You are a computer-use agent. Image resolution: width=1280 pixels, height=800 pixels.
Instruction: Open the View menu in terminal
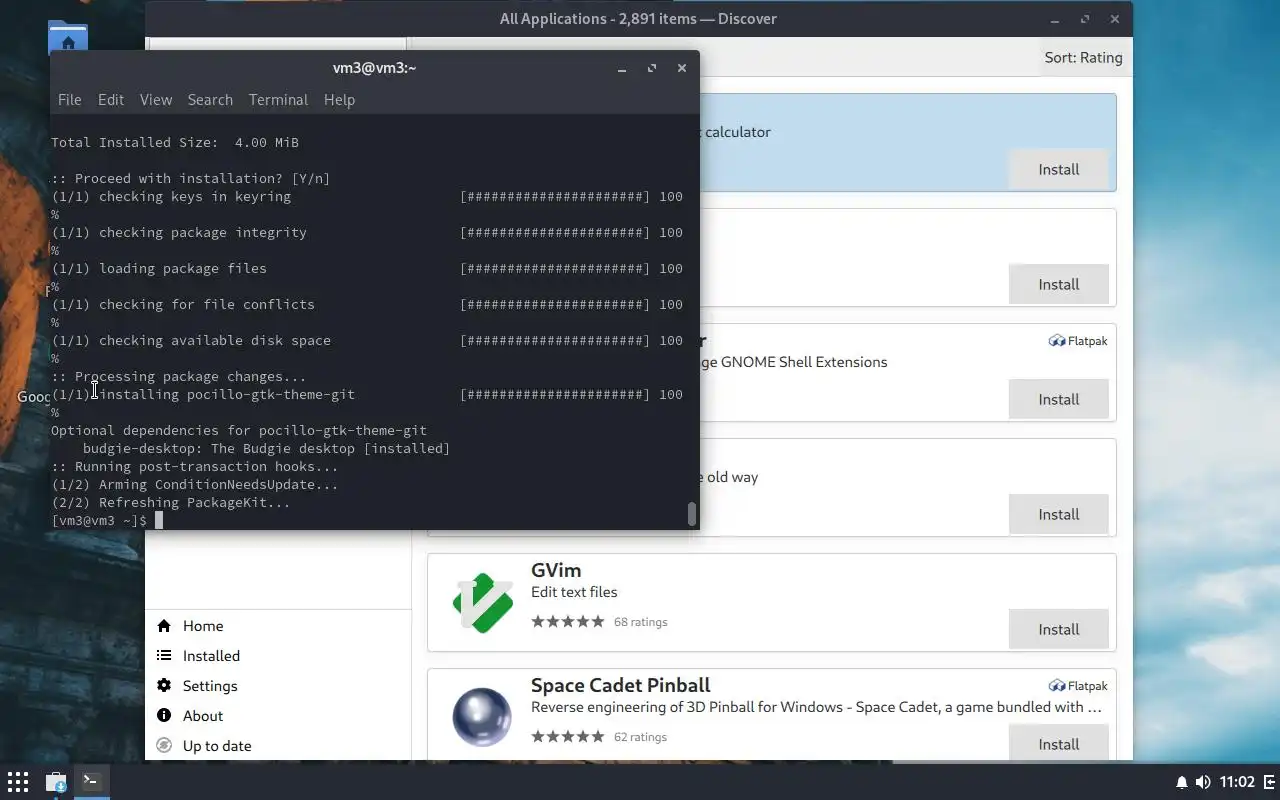coord(156,100)
